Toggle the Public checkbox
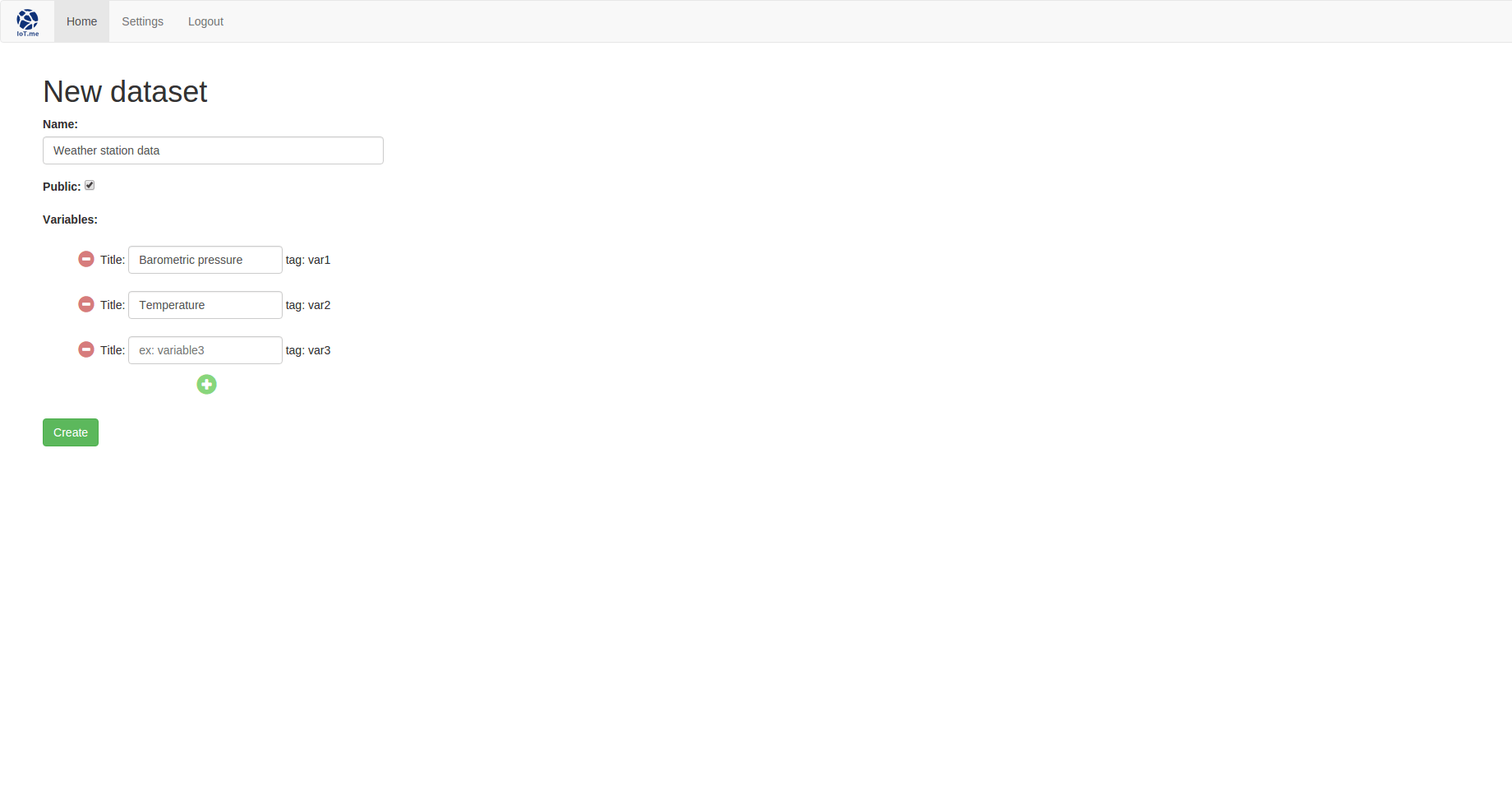1512x804 pixels. coord(90,185)
